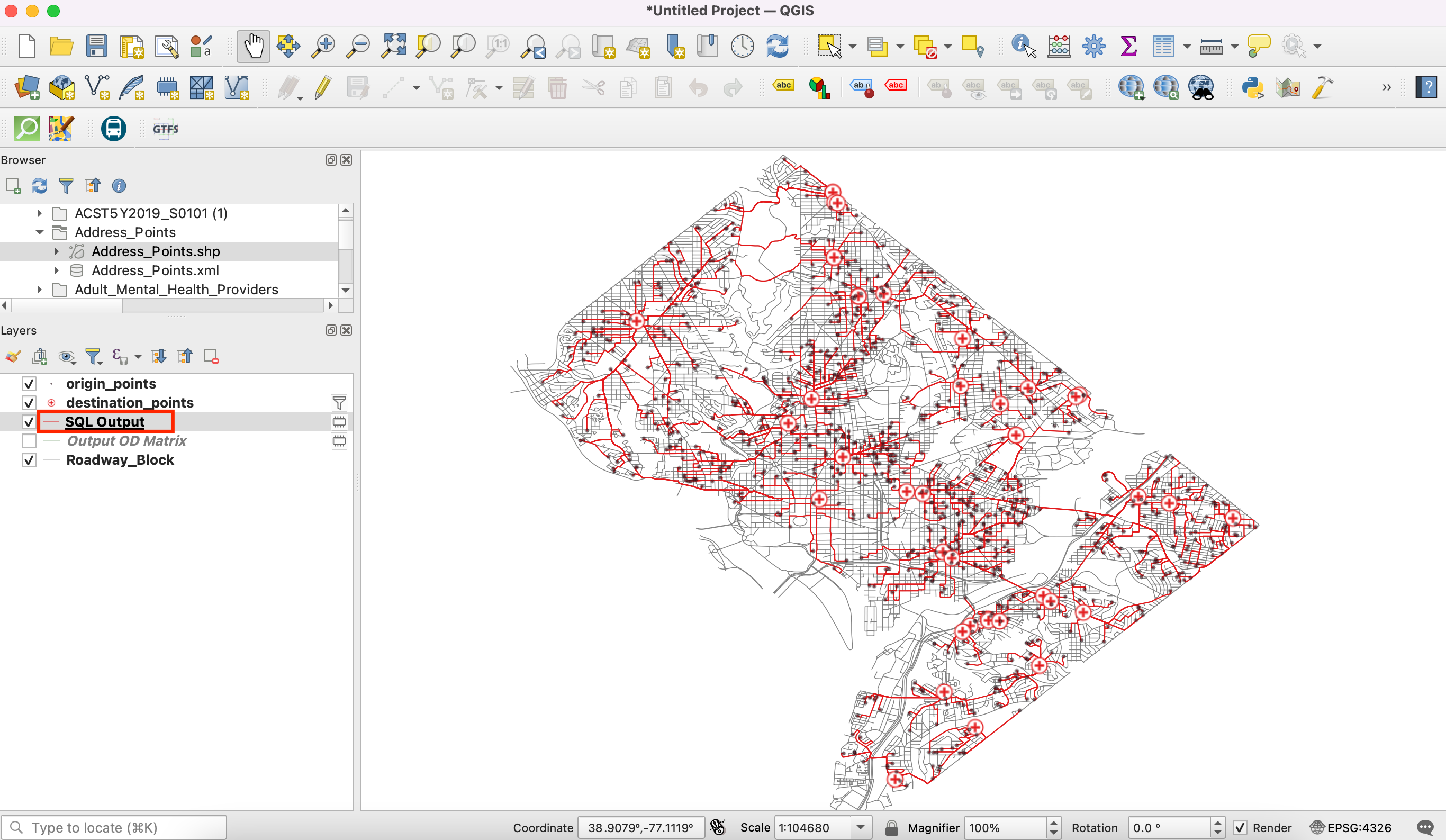This screenshot has height=840, width=1446.
Task: Collapse the Address_Points folder
Action: coord(40,232)
